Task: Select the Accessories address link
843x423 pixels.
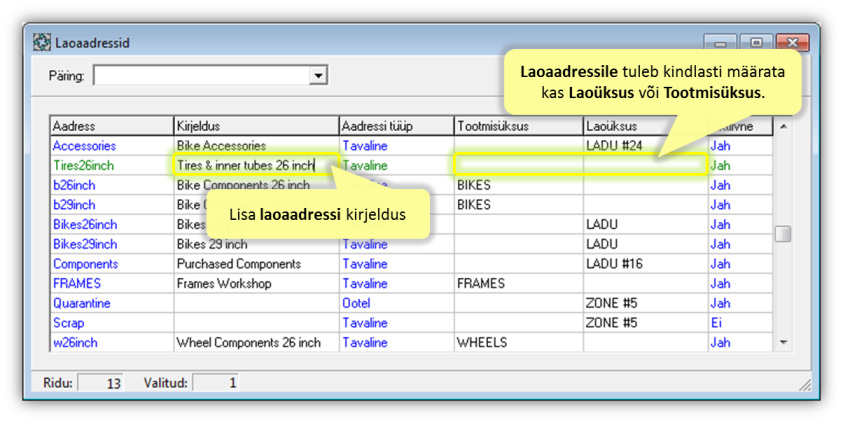Action: point(85,146)
